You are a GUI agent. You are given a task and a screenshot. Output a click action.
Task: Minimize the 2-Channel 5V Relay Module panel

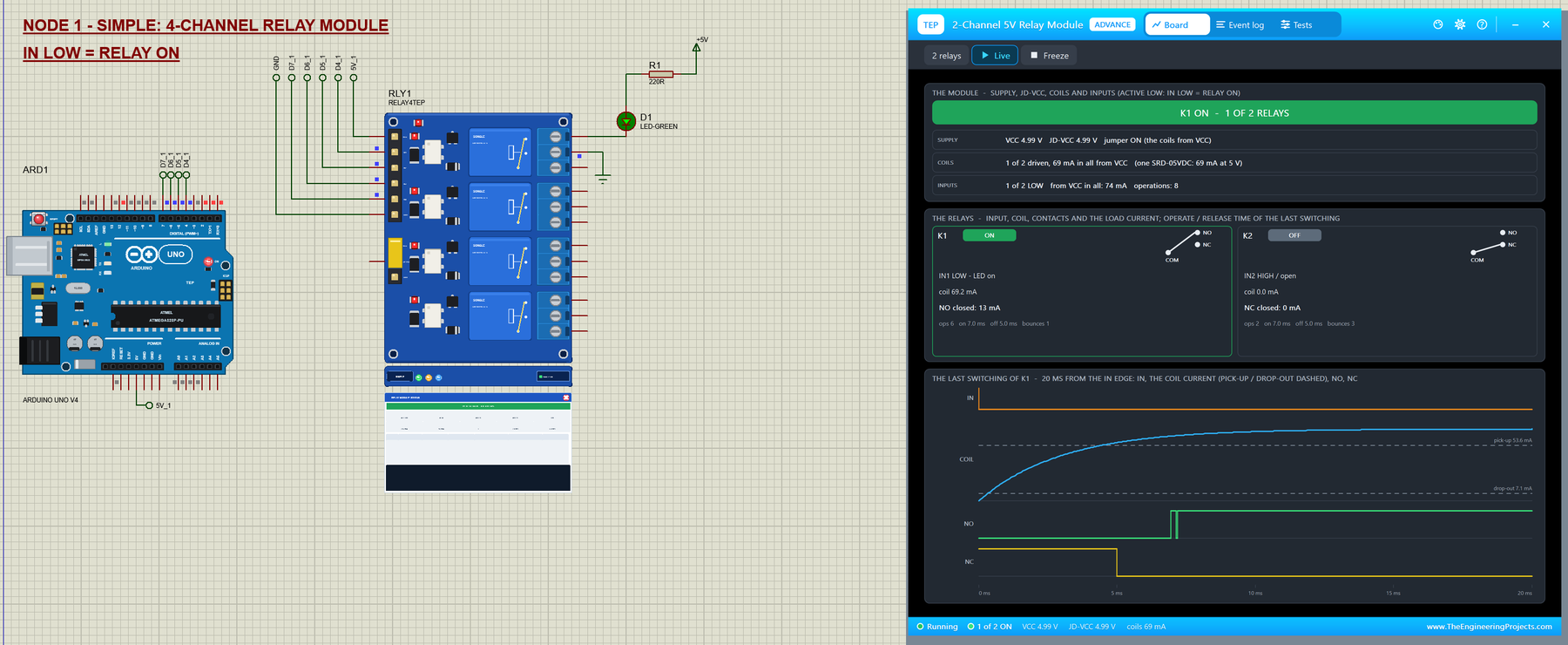(1515, 24)
